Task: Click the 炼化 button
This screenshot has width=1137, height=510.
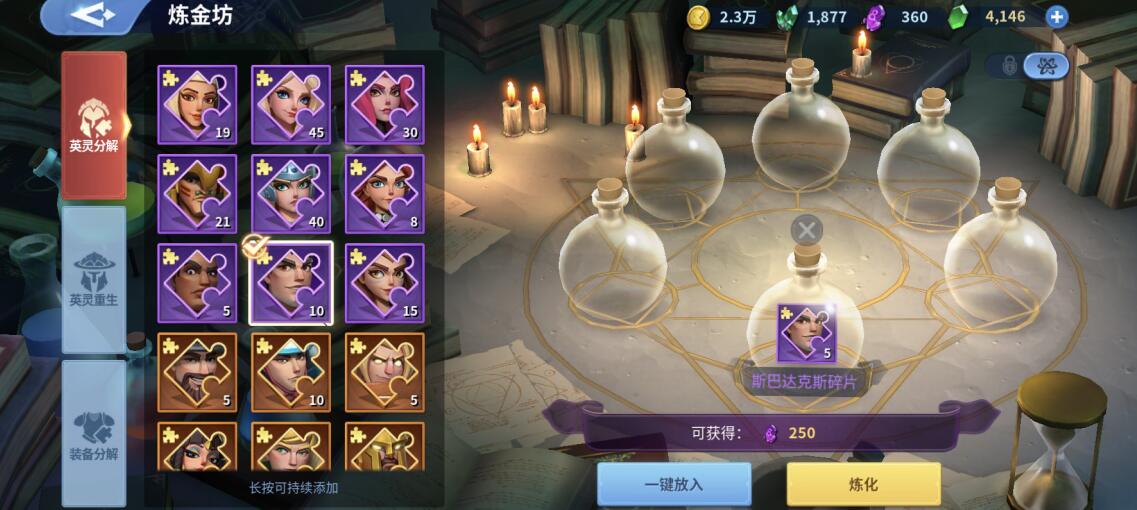Action: click(863, 484)
